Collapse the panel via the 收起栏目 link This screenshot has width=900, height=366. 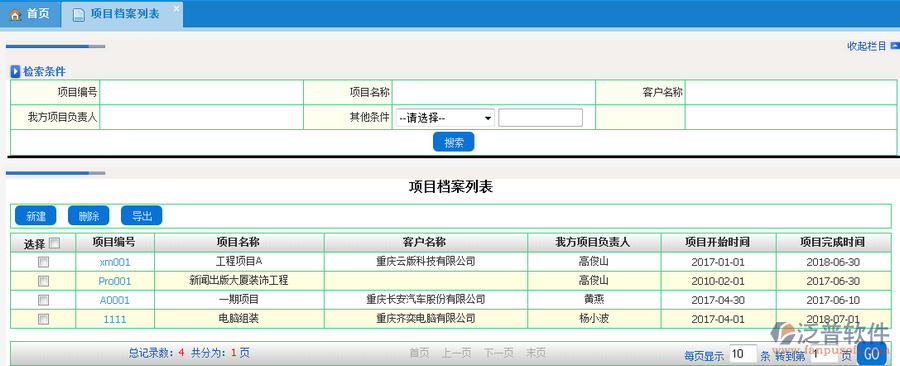[867, 46]
